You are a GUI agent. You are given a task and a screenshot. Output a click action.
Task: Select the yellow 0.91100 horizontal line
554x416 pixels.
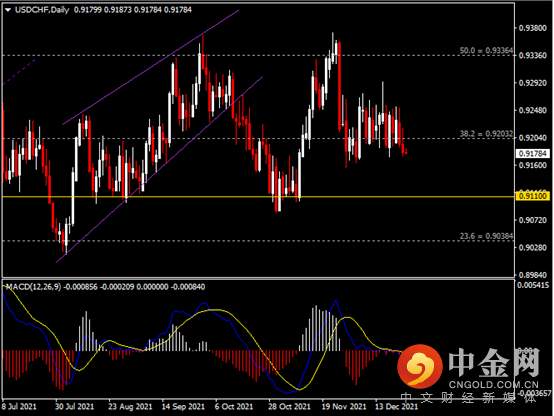pyautogui.click(x=258, y=197)
